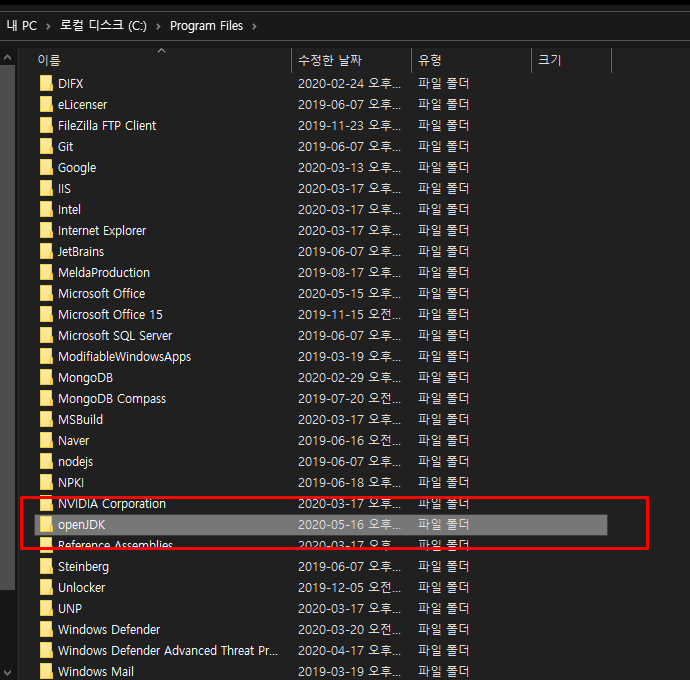Screen dimensions: 690x680
Task: Click the Google folder icon
Action: point(46,167)
